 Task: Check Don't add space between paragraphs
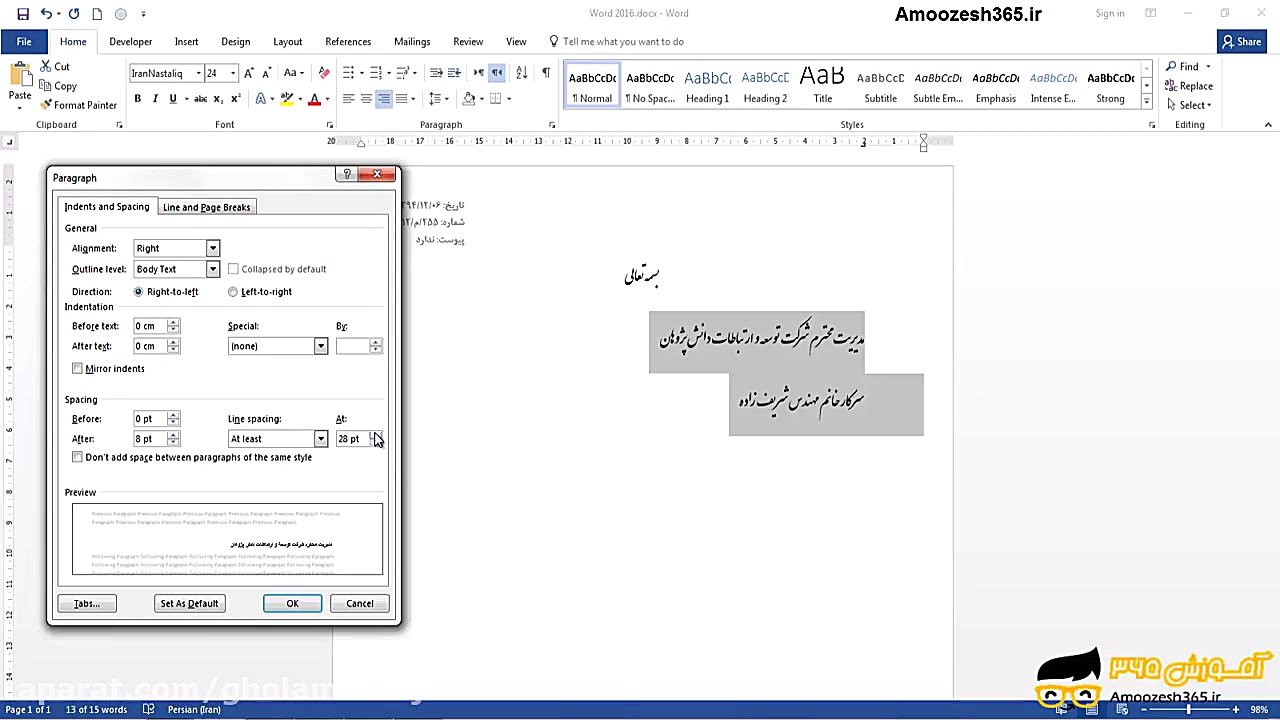pos(78,458)
